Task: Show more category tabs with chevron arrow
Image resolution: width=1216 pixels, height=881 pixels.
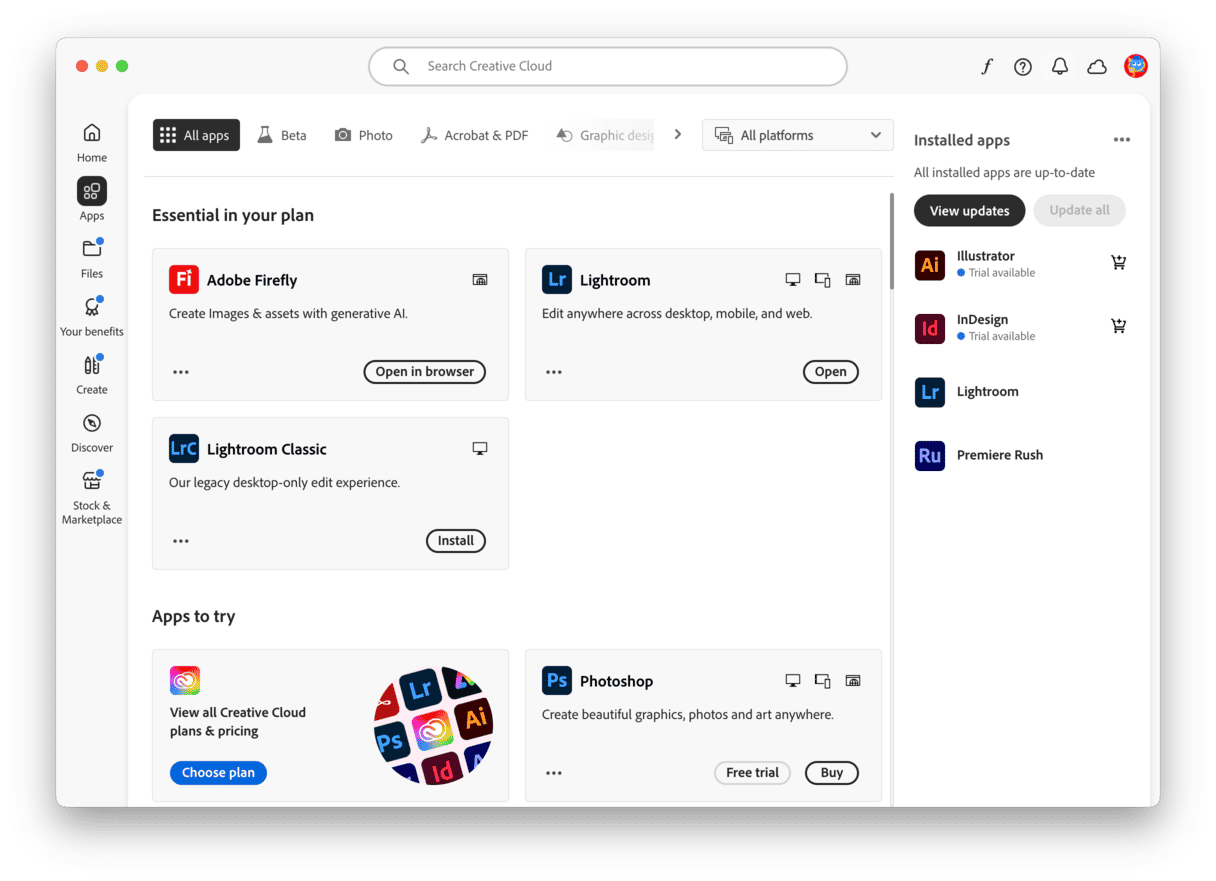Action: click(x=678, y=135)
